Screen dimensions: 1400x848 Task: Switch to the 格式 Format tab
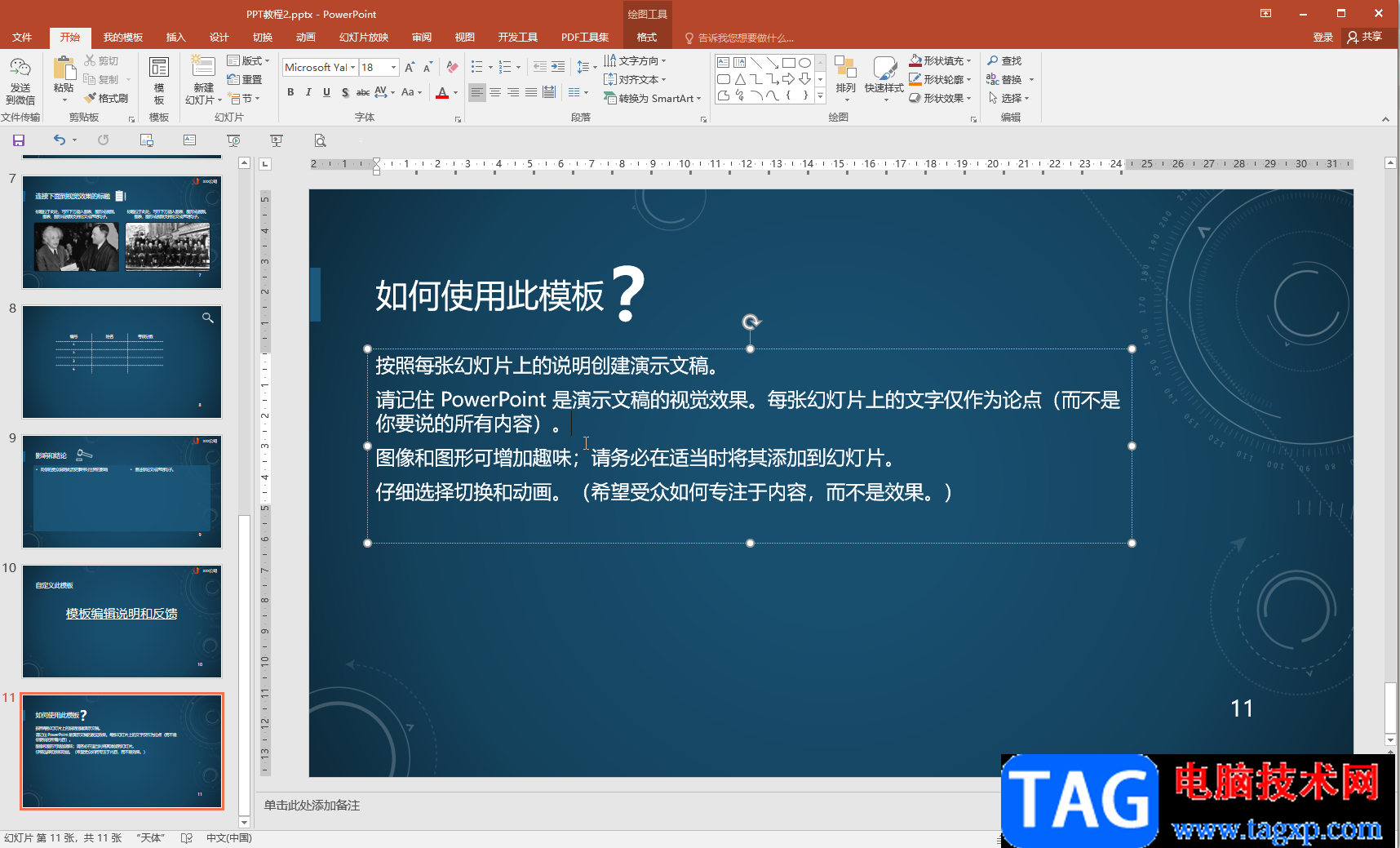(x=647, y=38)
